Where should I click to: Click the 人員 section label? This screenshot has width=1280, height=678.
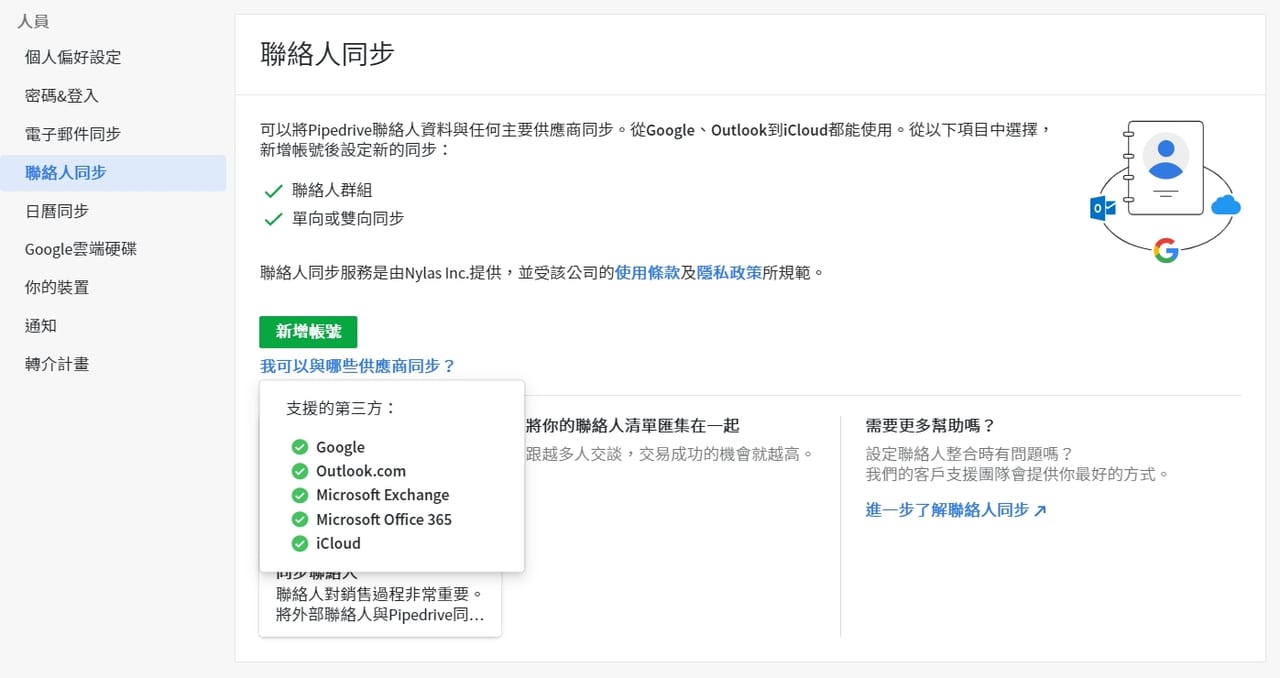pos(33,20)
